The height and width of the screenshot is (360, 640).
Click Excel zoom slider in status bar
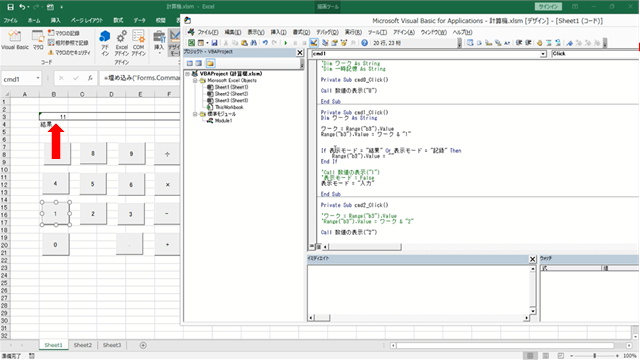point(595,356)
